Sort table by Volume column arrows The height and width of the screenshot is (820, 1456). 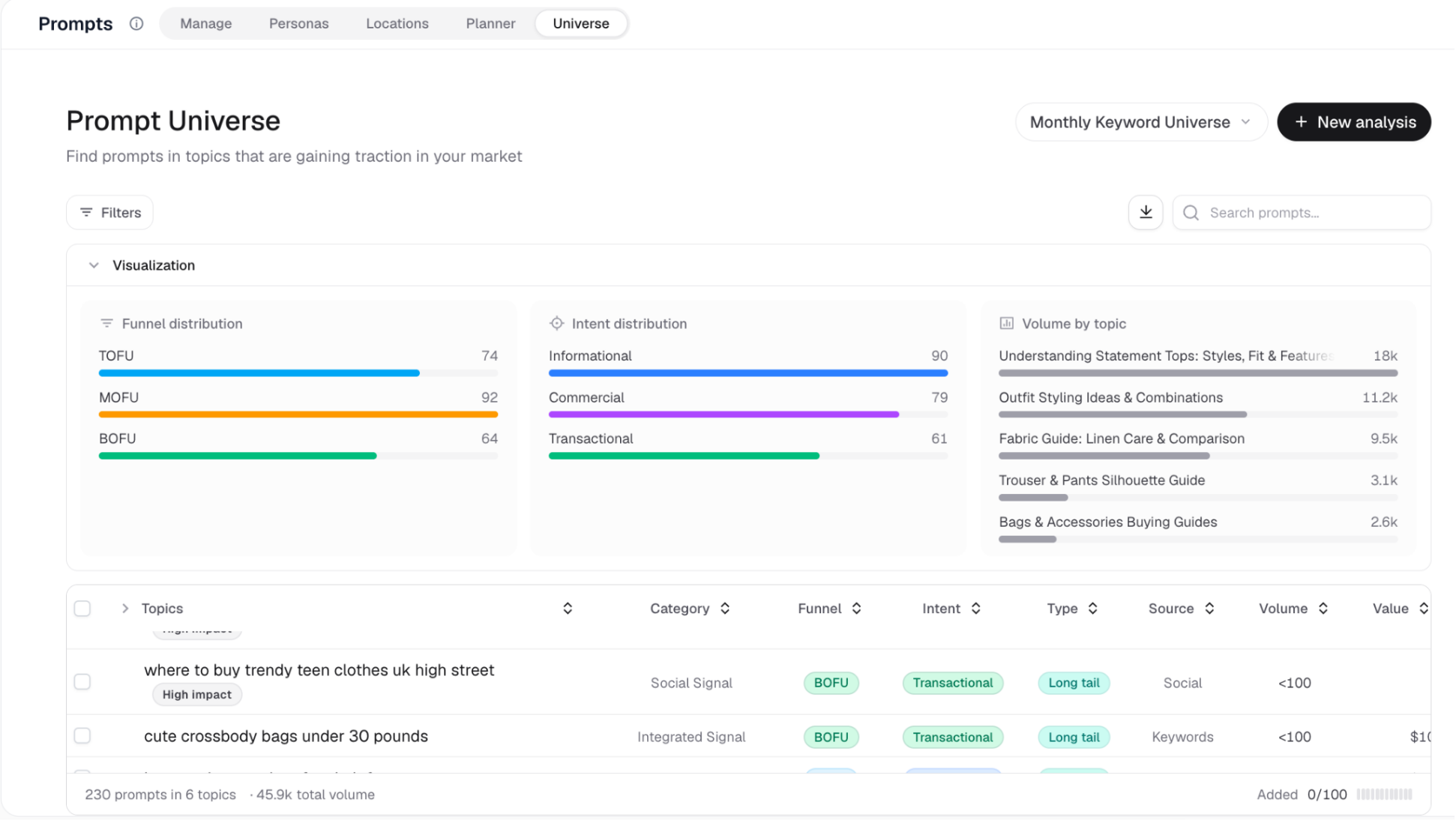tap(1323, 609)
